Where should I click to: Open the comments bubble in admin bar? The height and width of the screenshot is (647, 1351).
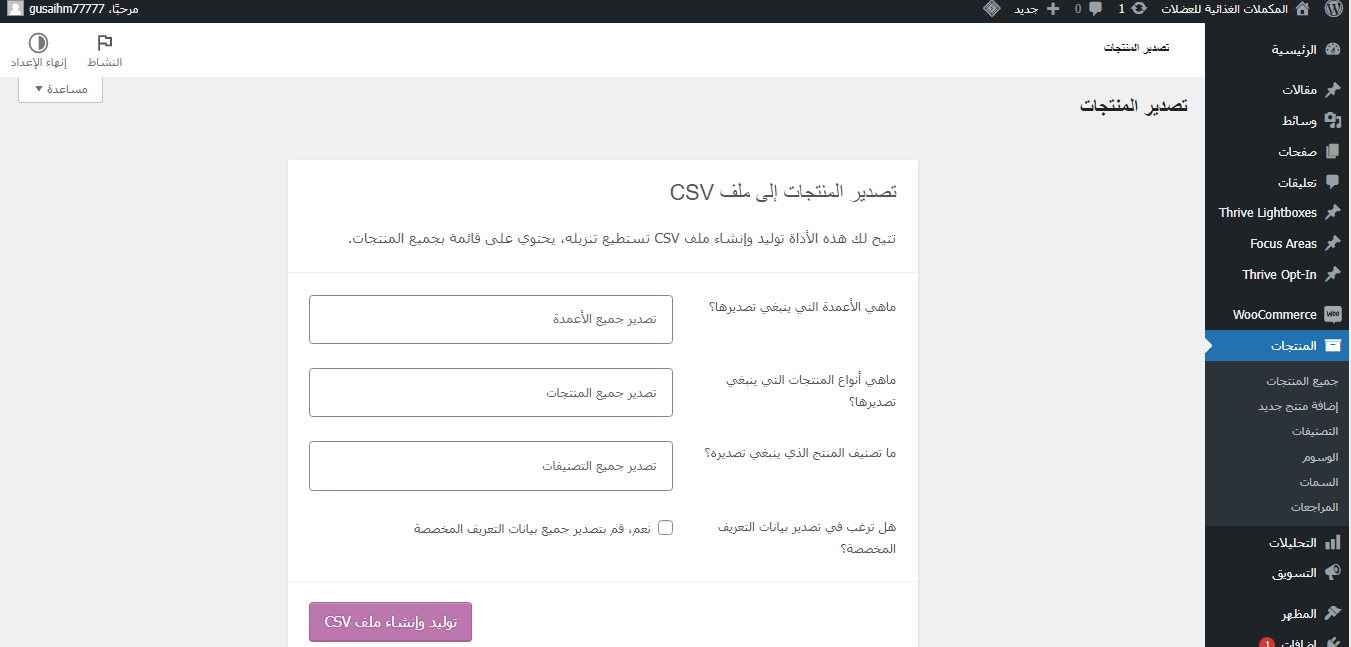click(x=1095, y=9)
